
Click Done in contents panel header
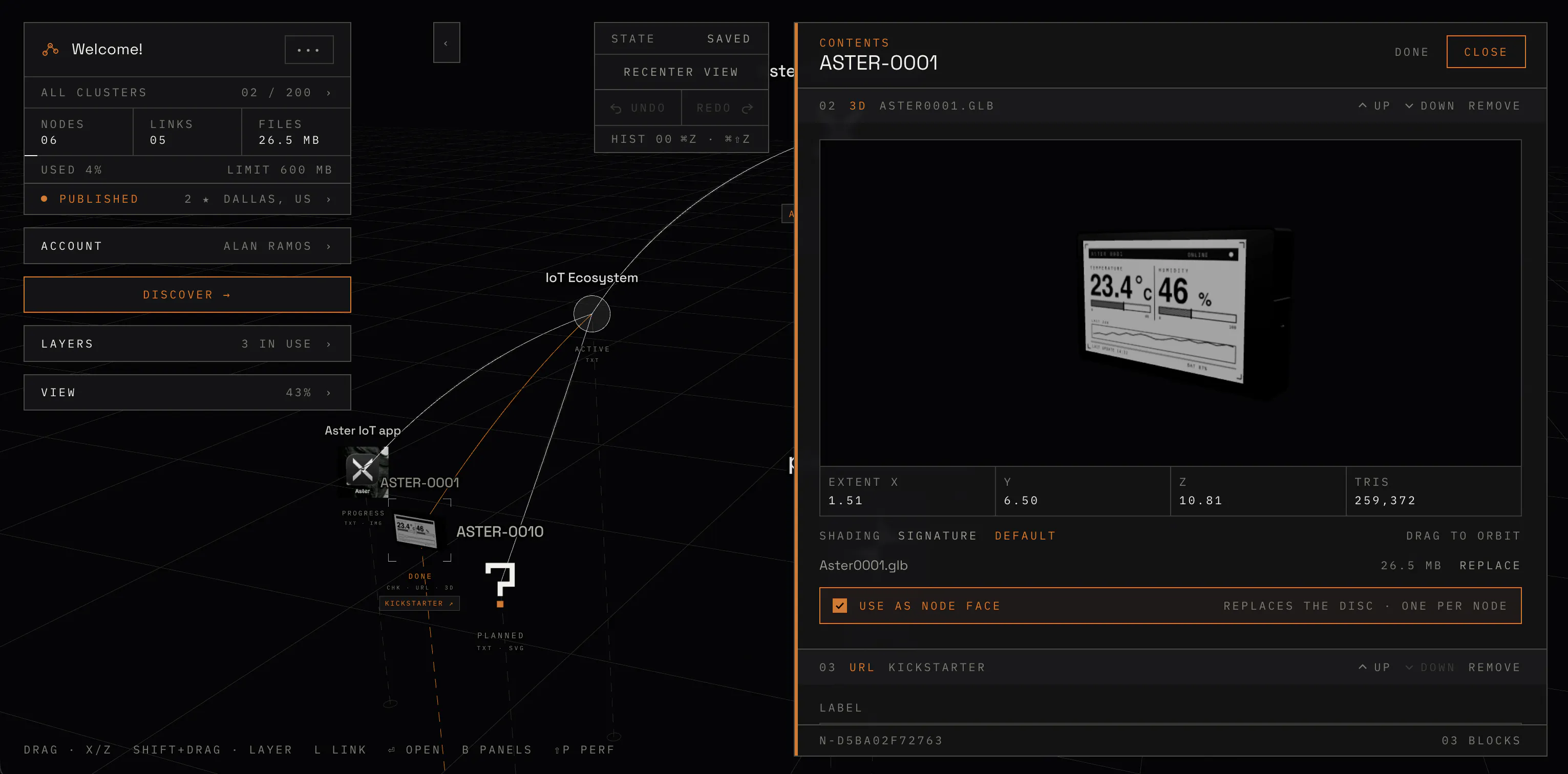pos(1412,52)
